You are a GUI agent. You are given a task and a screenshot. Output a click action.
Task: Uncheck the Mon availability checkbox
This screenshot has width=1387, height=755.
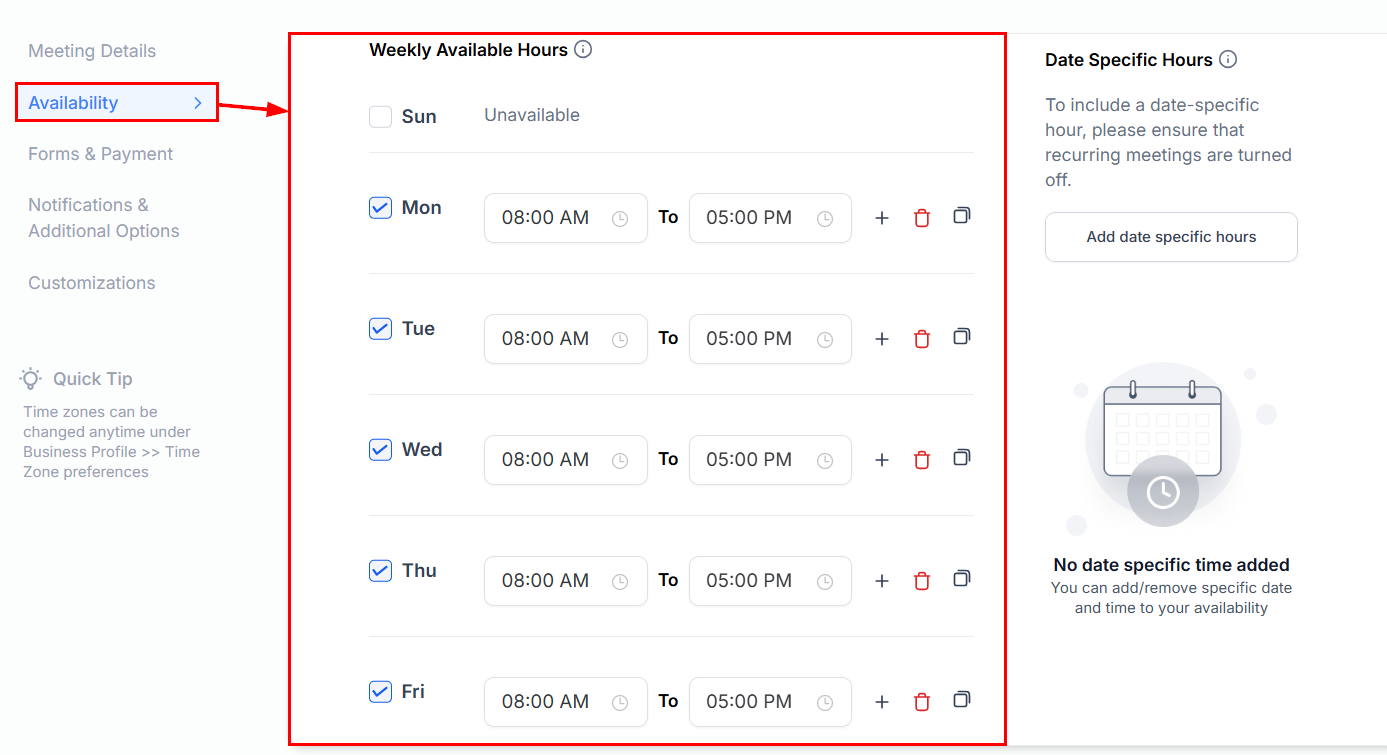point(380,208)
